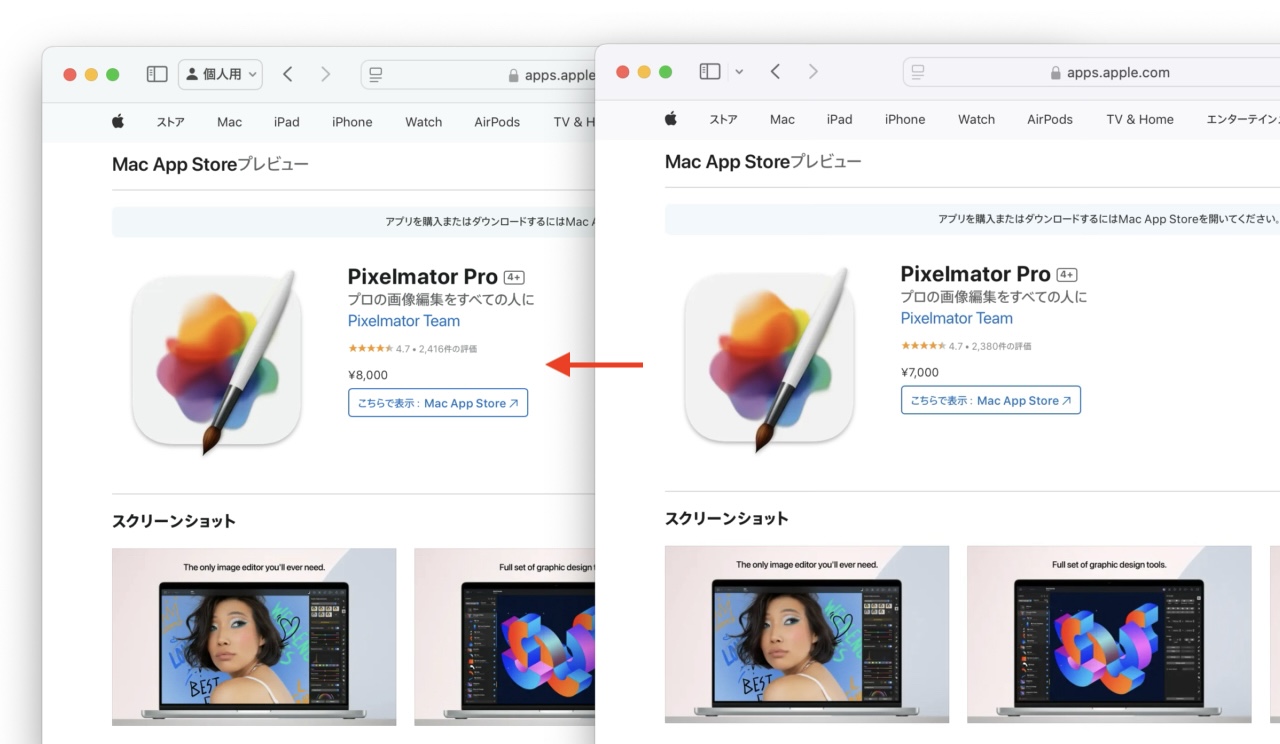Open AirPods in the right window nav
The image size is (1280, 744).
tap(1050, 119)
